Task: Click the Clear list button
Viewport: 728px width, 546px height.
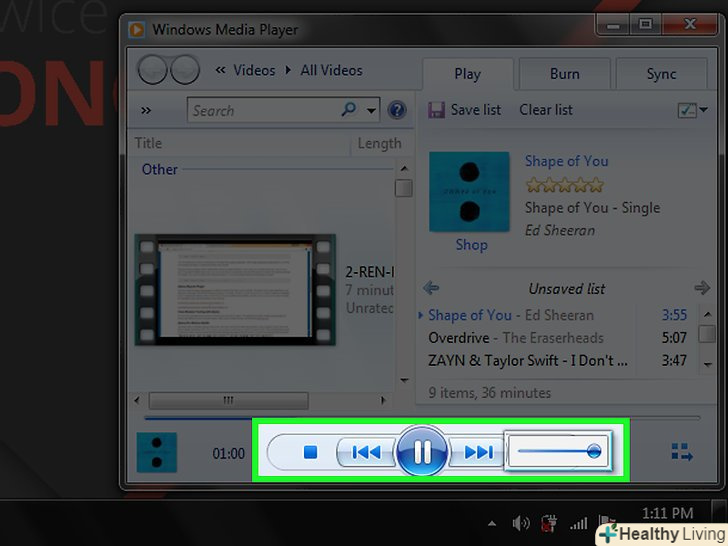Action: 546,110
